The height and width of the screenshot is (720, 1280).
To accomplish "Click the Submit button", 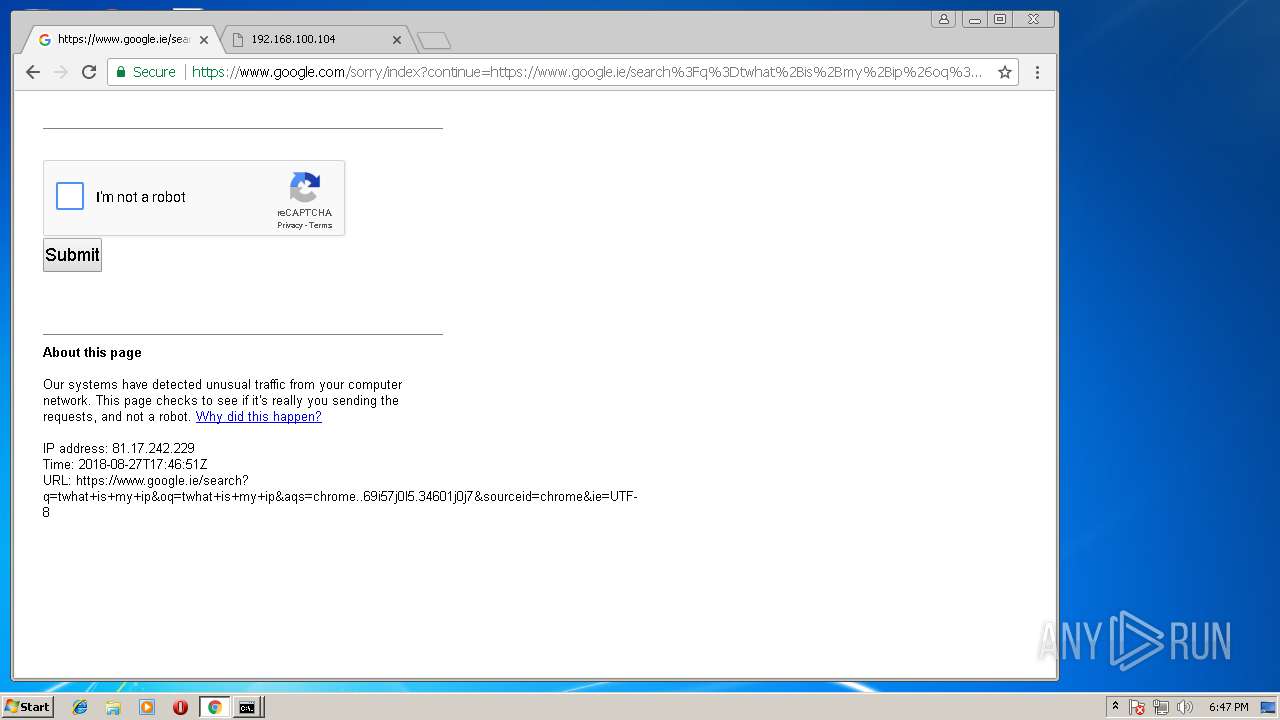I will 72,255.
